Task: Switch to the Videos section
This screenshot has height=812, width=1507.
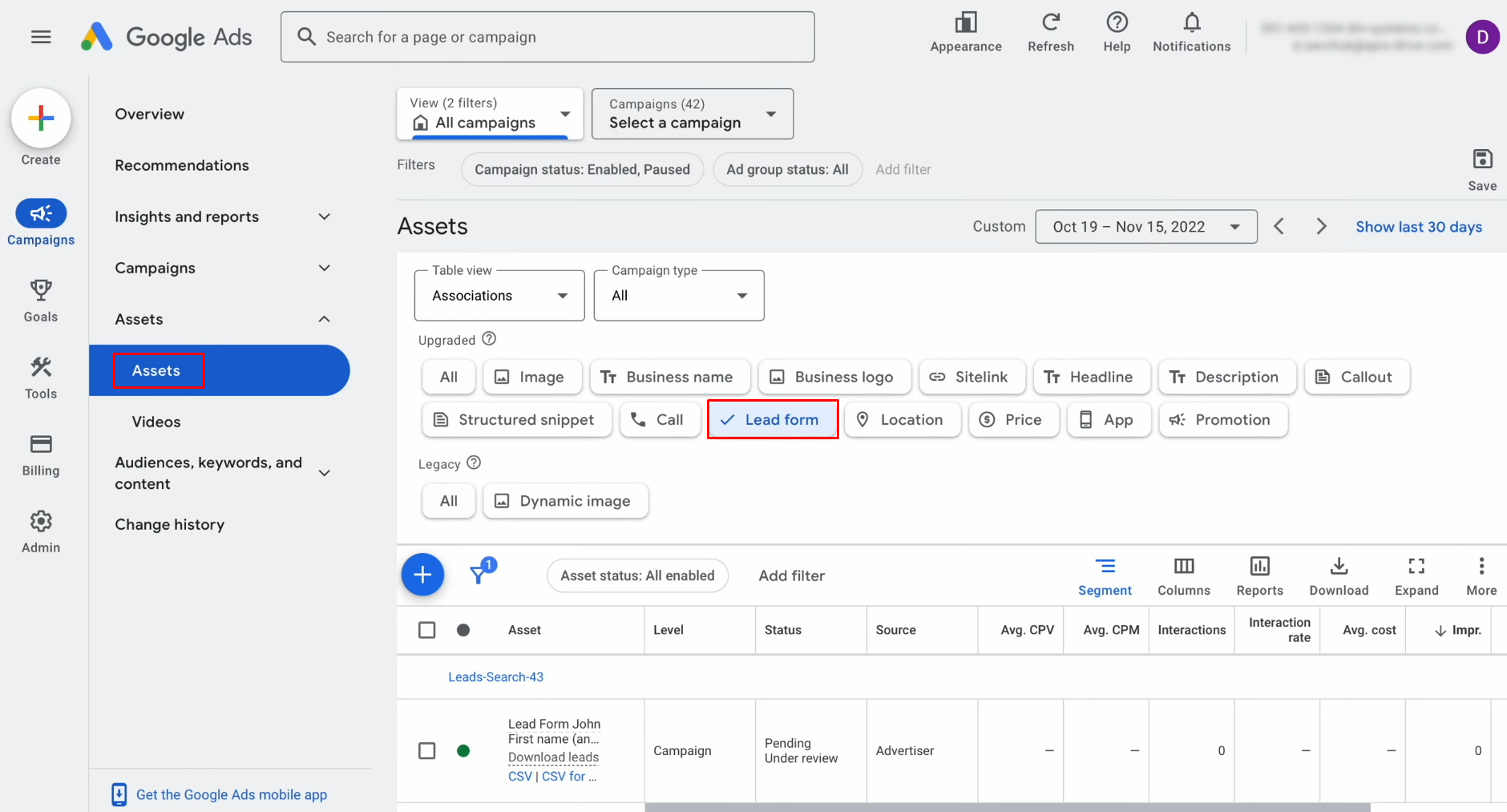Action: (156, 421)
